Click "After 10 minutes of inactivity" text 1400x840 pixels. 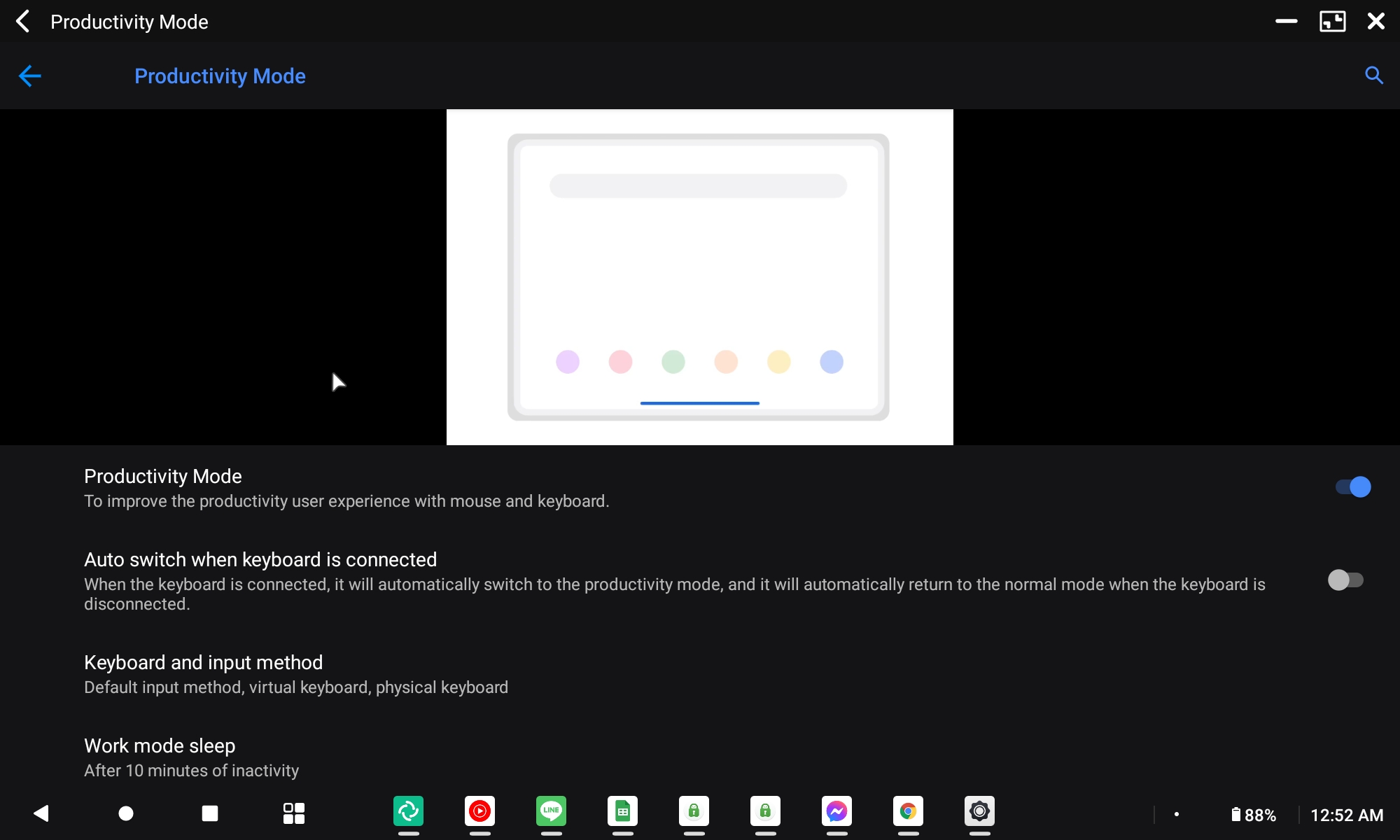tap(191, 771)
